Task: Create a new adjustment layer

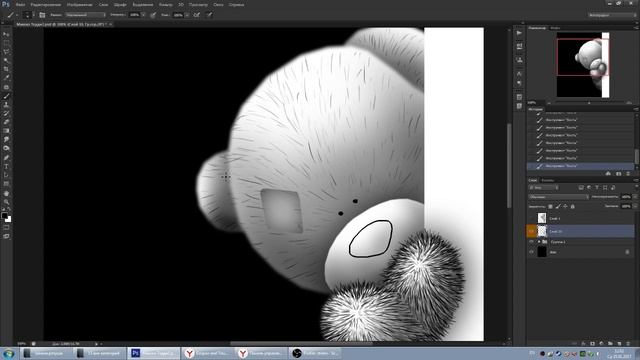Action: (601, 344)
